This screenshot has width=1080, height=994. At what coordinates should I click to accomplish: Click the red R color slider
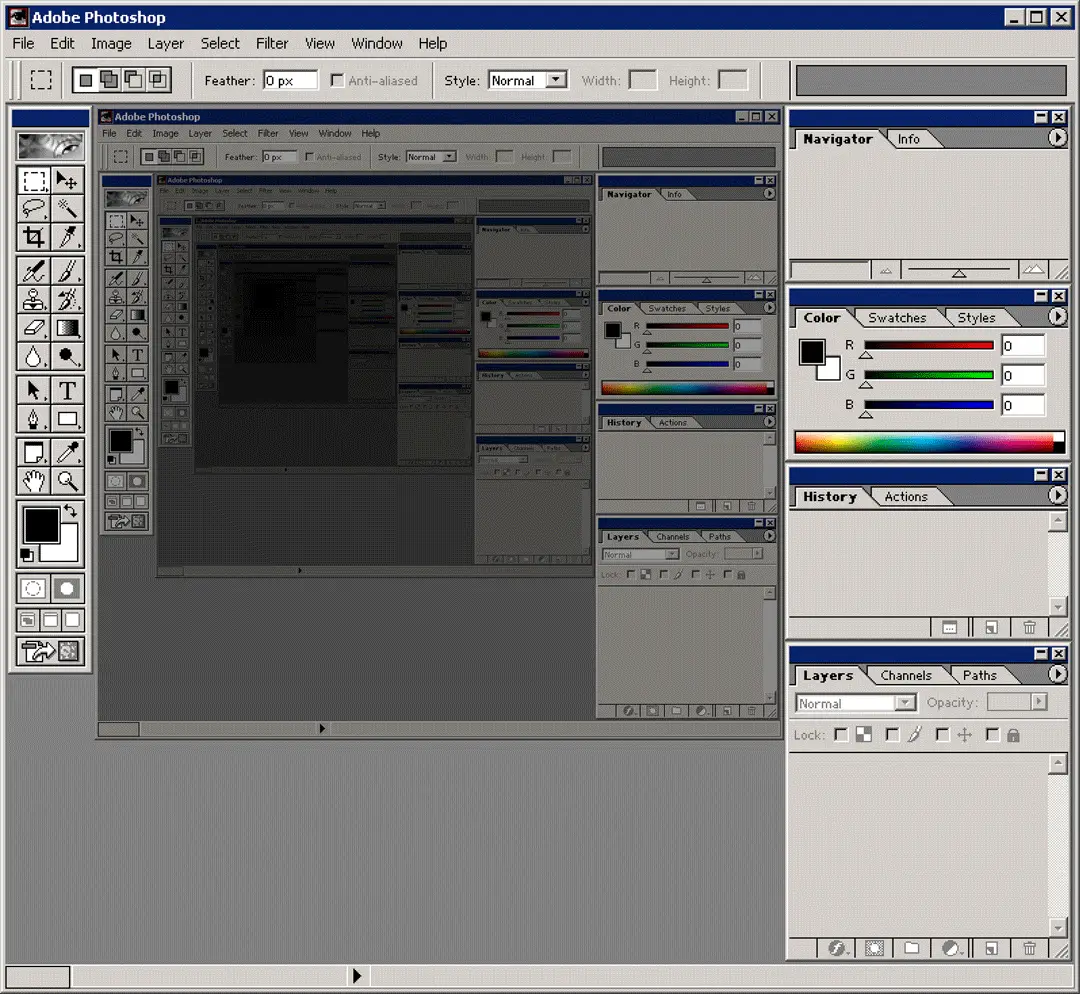tap(928, 345)
